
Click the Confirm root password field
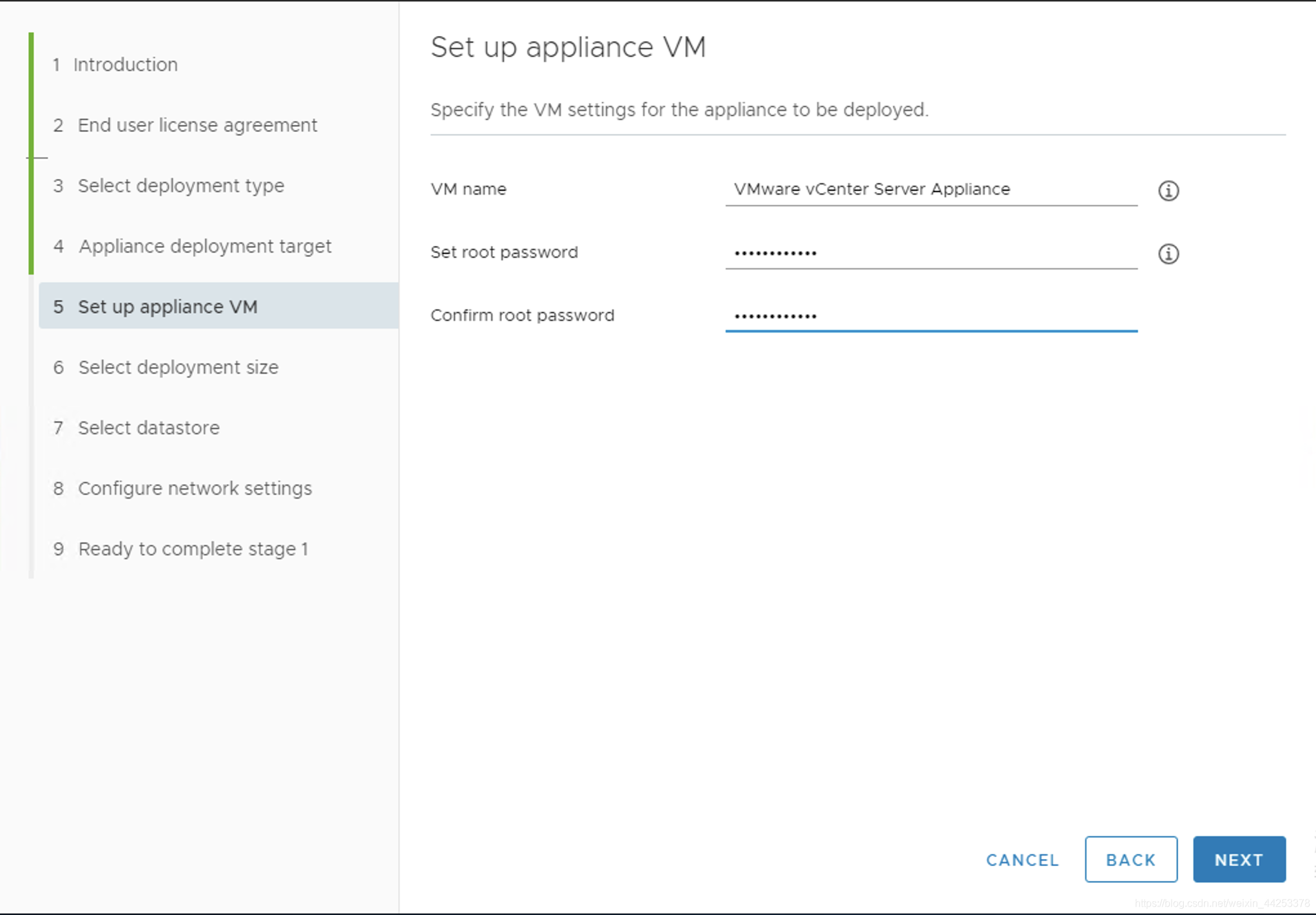pos(930,315)
